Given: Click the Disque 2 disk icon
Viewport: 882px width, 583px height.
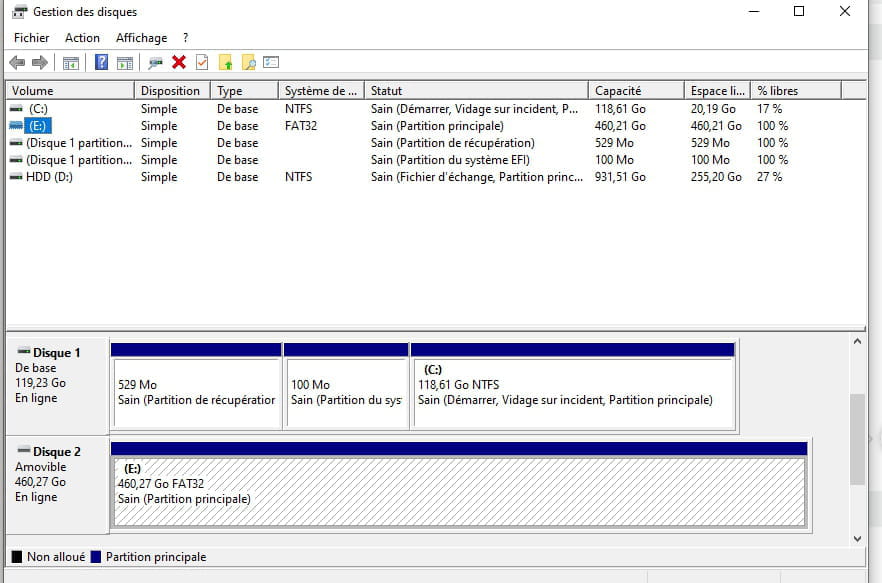Looking at the screenshot, I should point(24,450).
